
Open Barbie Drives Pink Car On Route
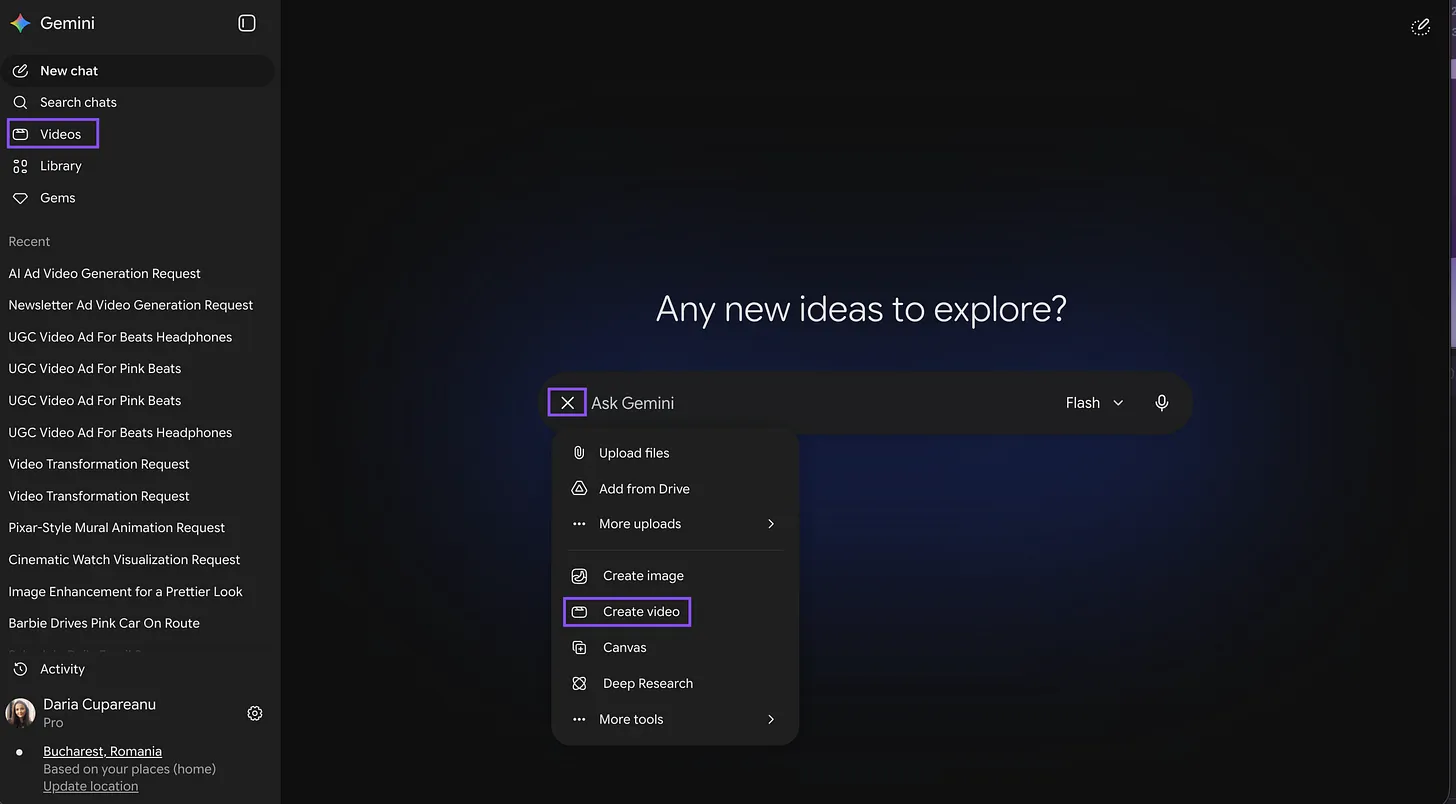(x=104, y=623)
